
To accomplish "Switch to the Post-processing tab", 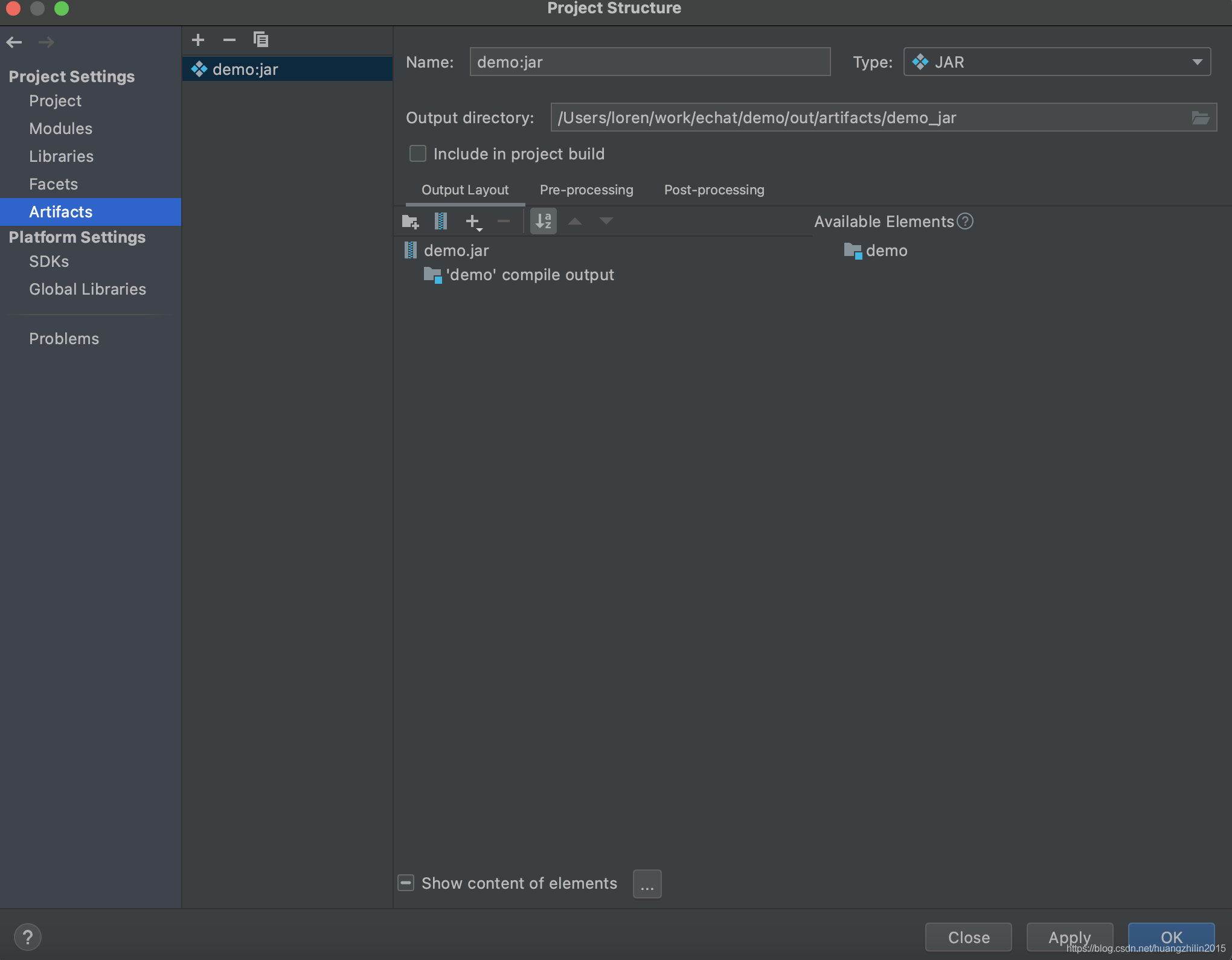I will [x=714, y=190].
